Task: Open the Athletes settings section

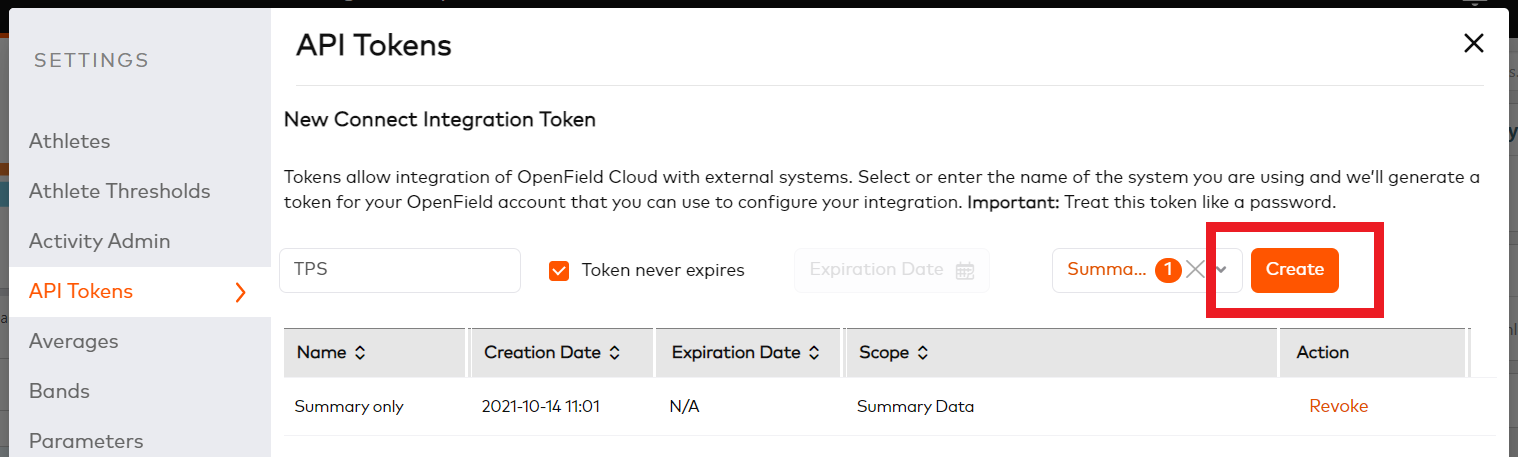Action: pyautogui.click(x=69, y=141)
